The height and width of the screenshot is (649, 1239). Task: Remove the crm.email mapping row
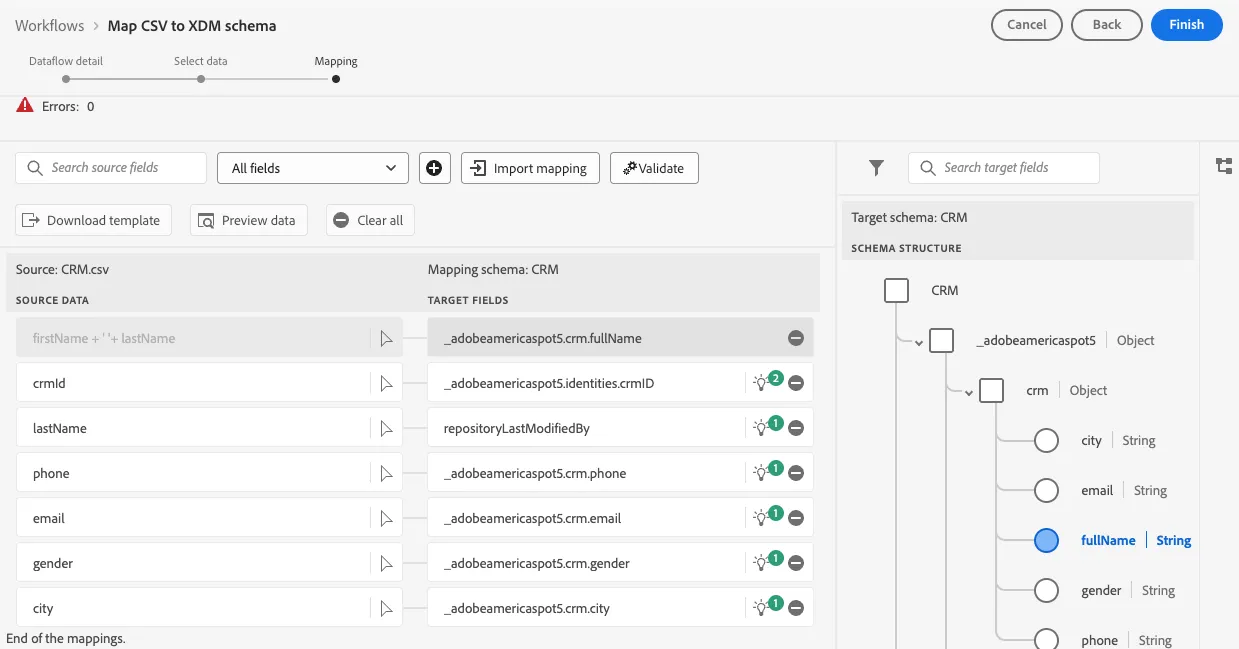796,518
